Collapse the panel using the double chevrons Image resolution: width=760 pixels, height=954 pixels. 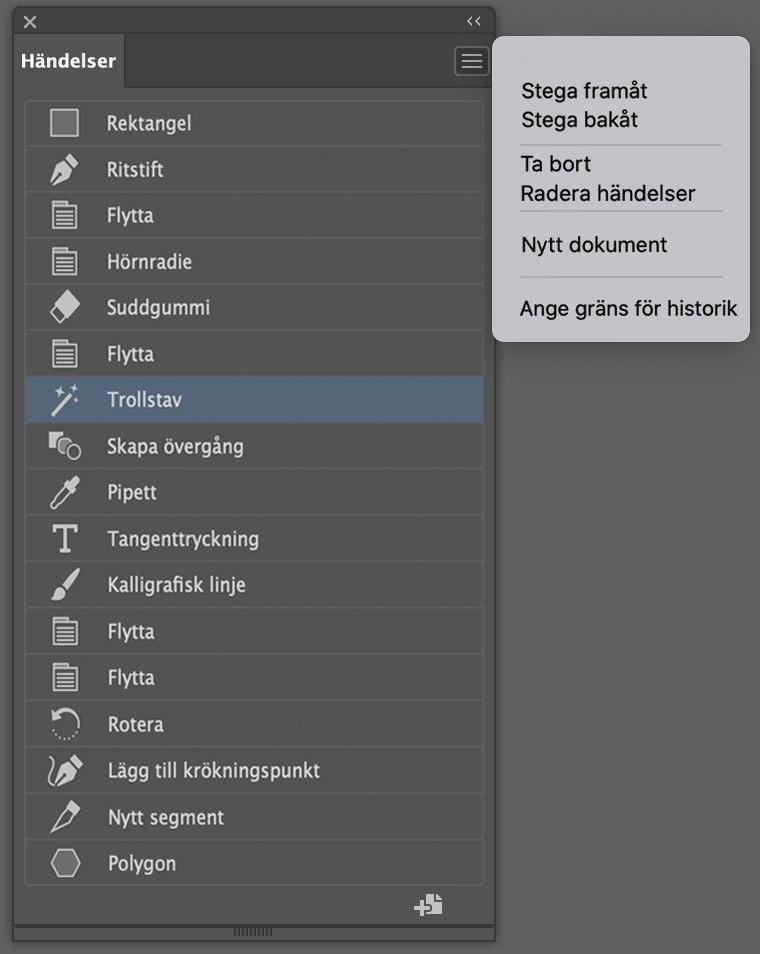coord(473,19)
